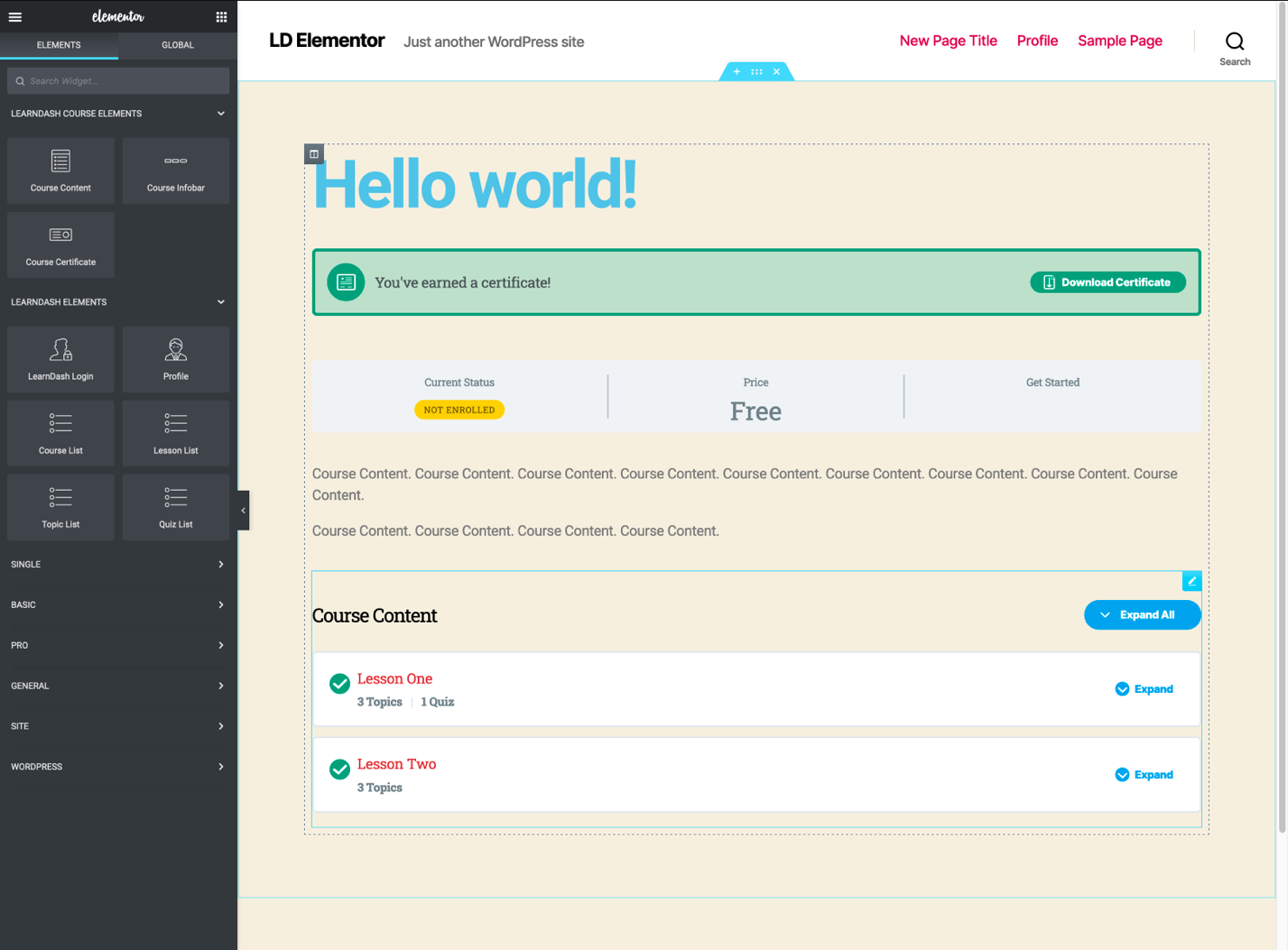Click the edit section drag handle
Screen dimensions: 1288x950
point(756,71)
